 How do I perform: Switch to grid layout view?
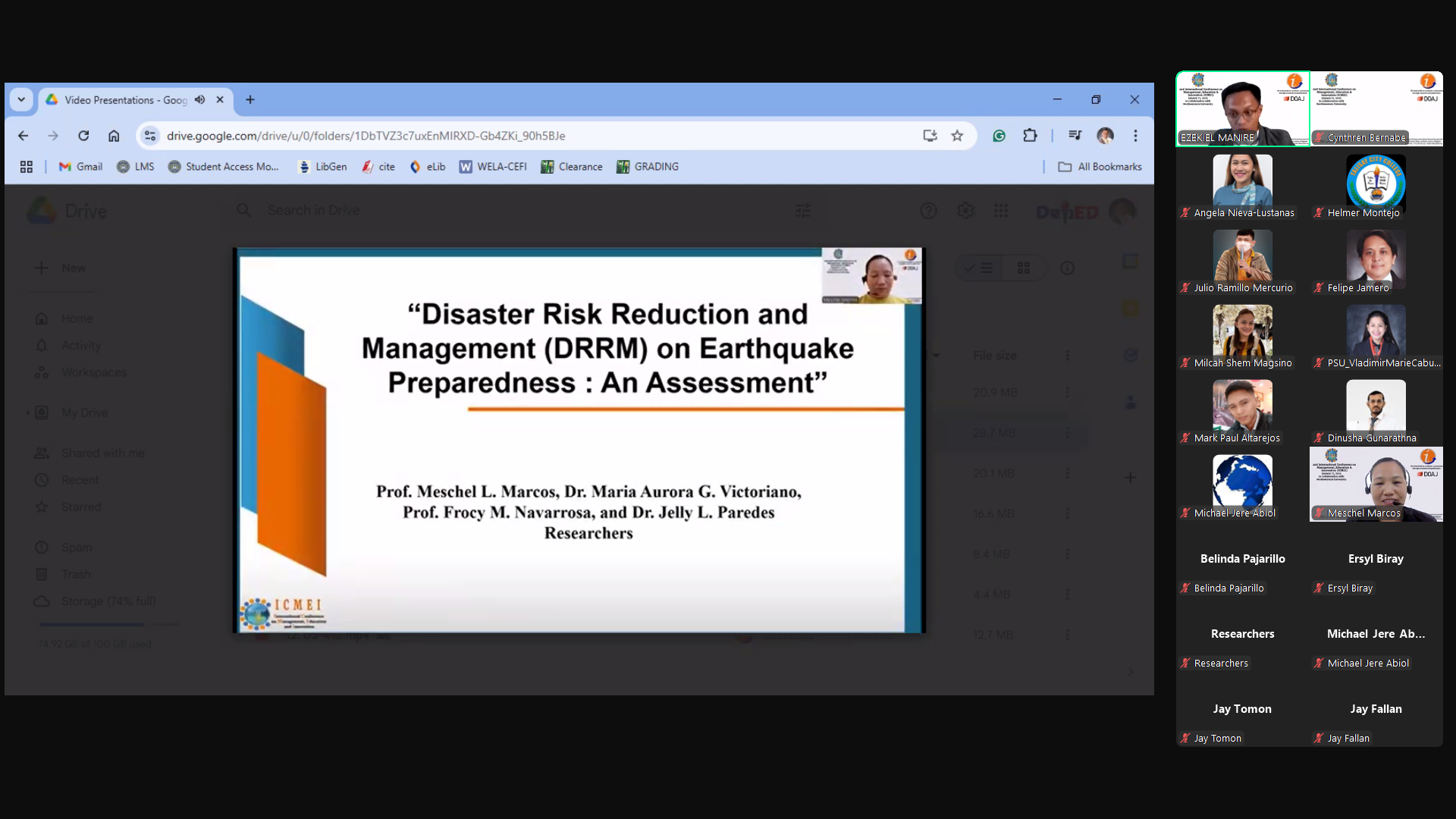[x=1024, y=268]
